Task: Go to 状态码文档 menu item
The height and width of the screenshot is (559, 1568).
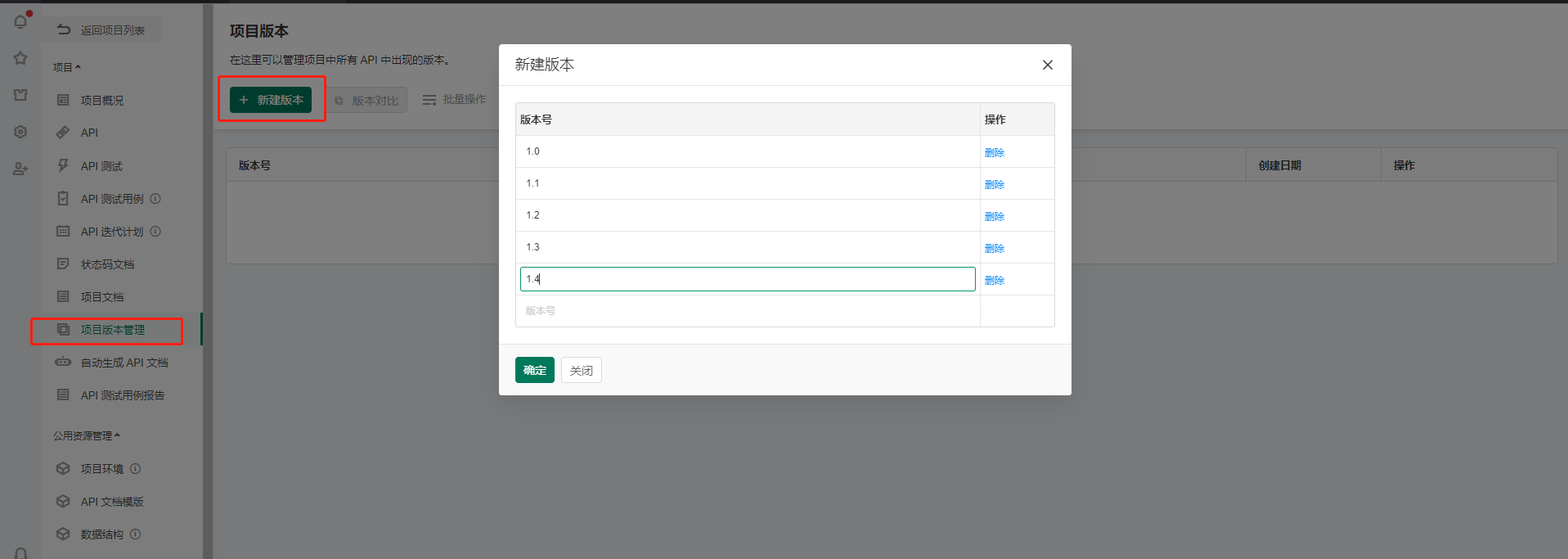Action: pos(107,264)
